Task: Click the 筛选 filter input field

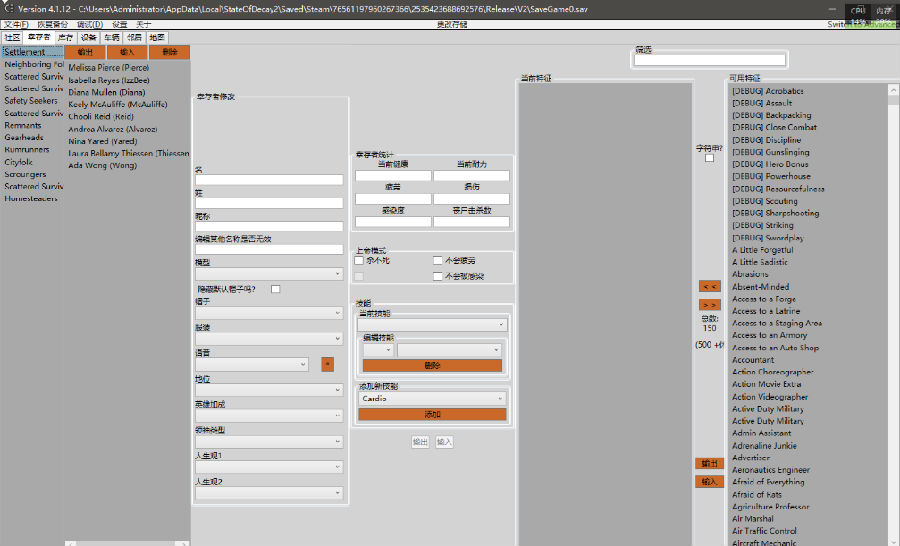Action: [x=709, y=60]
